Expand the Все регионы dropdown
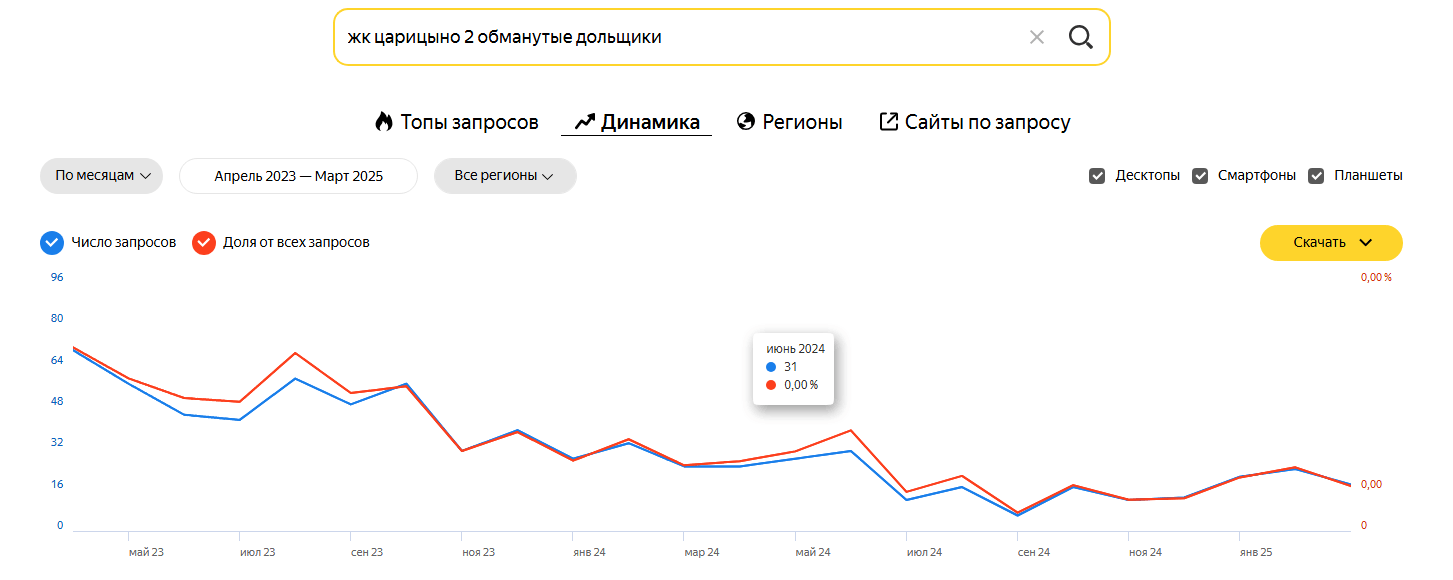Screen dimensions: 1453x580 coord(504,176)
